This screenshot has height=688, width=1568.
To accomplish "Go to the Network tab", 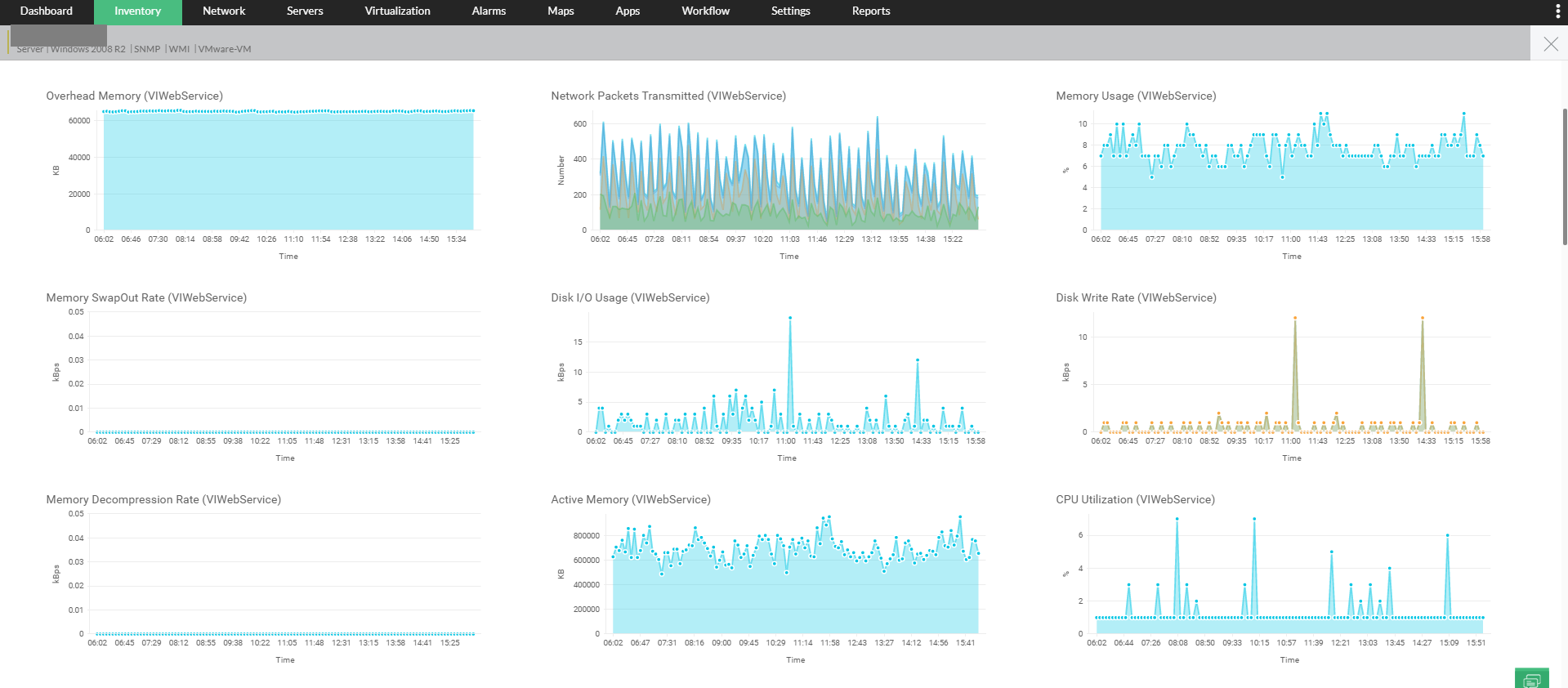I will pyautogui.click(x=224, y=11).
